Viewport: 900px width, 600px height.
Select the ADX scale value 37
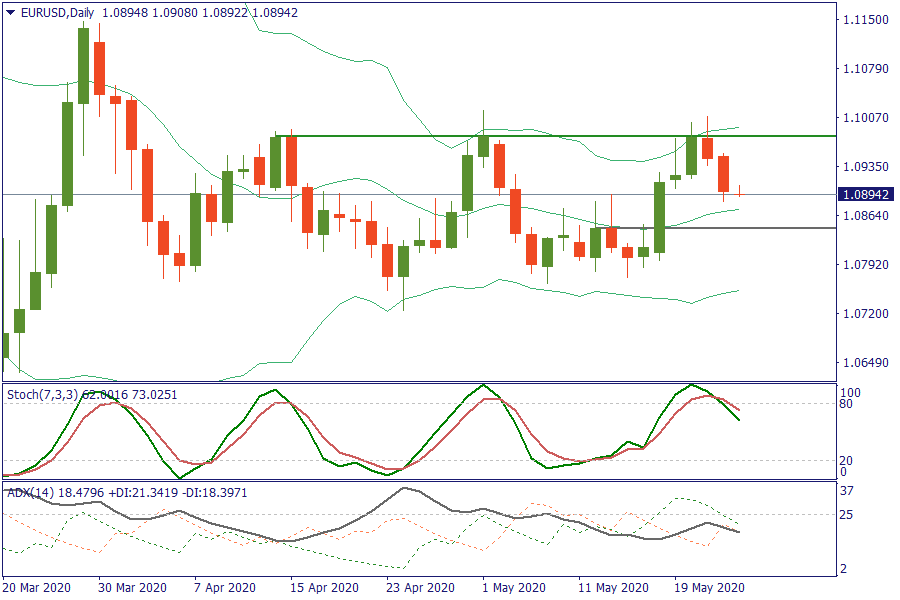(846, 491)
